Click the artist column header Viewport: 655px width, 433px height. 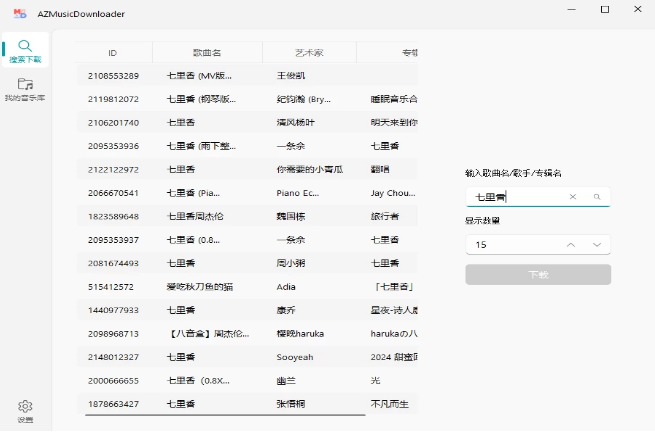pyautogui.click(x=309, y=53)
